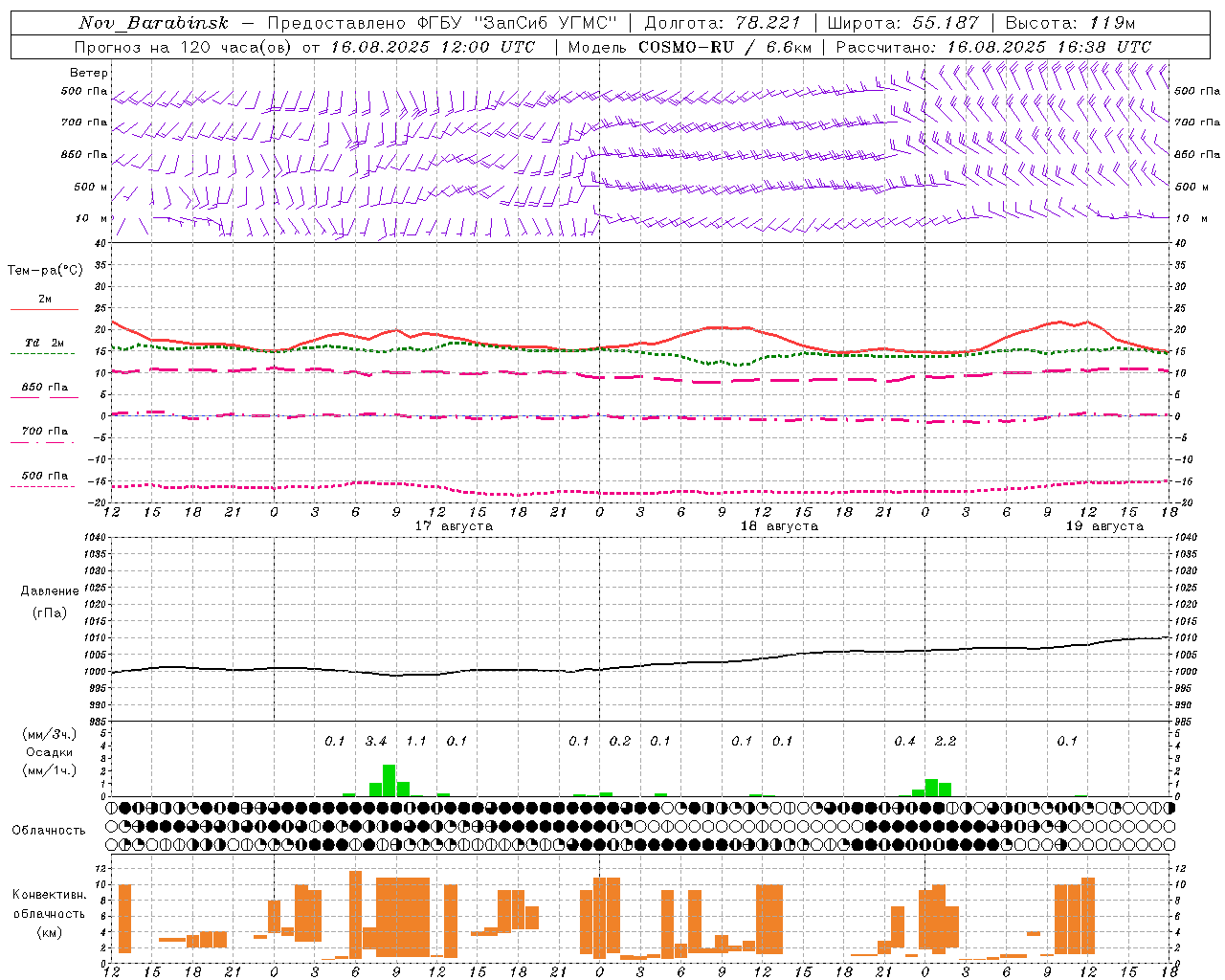Screen dimensions: 1225x980
Task: Click the 3.4 precipitation total value
Action: tap(376, 742)
